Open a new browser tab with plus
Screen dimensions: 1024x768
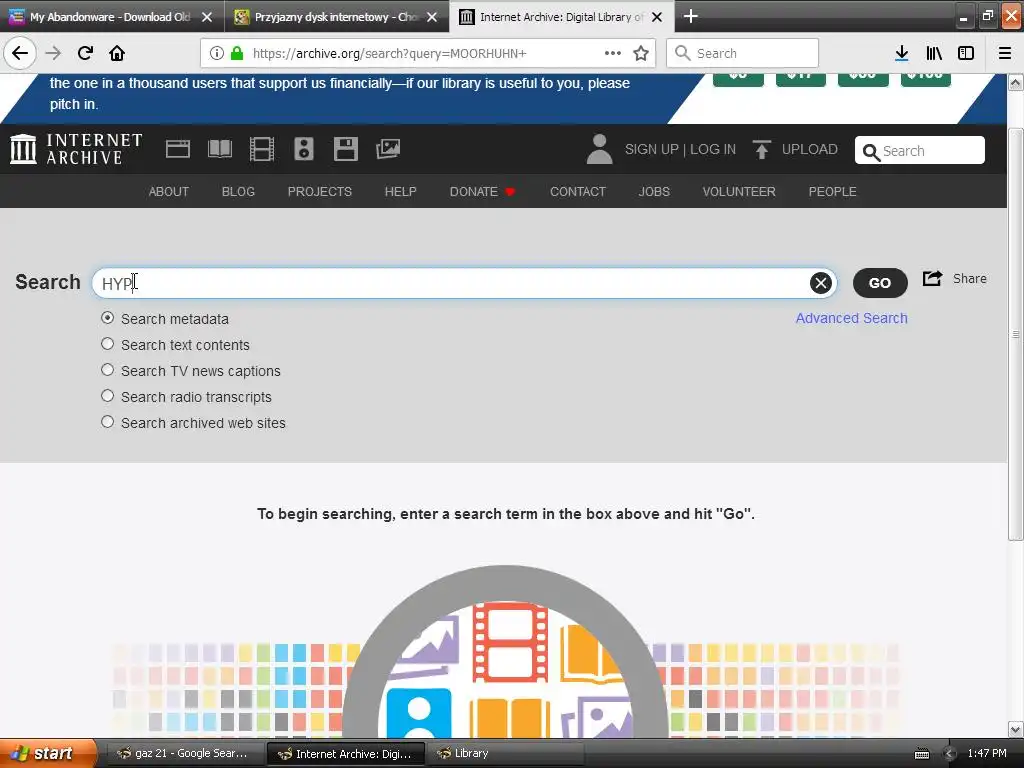[x=690, y=16]
